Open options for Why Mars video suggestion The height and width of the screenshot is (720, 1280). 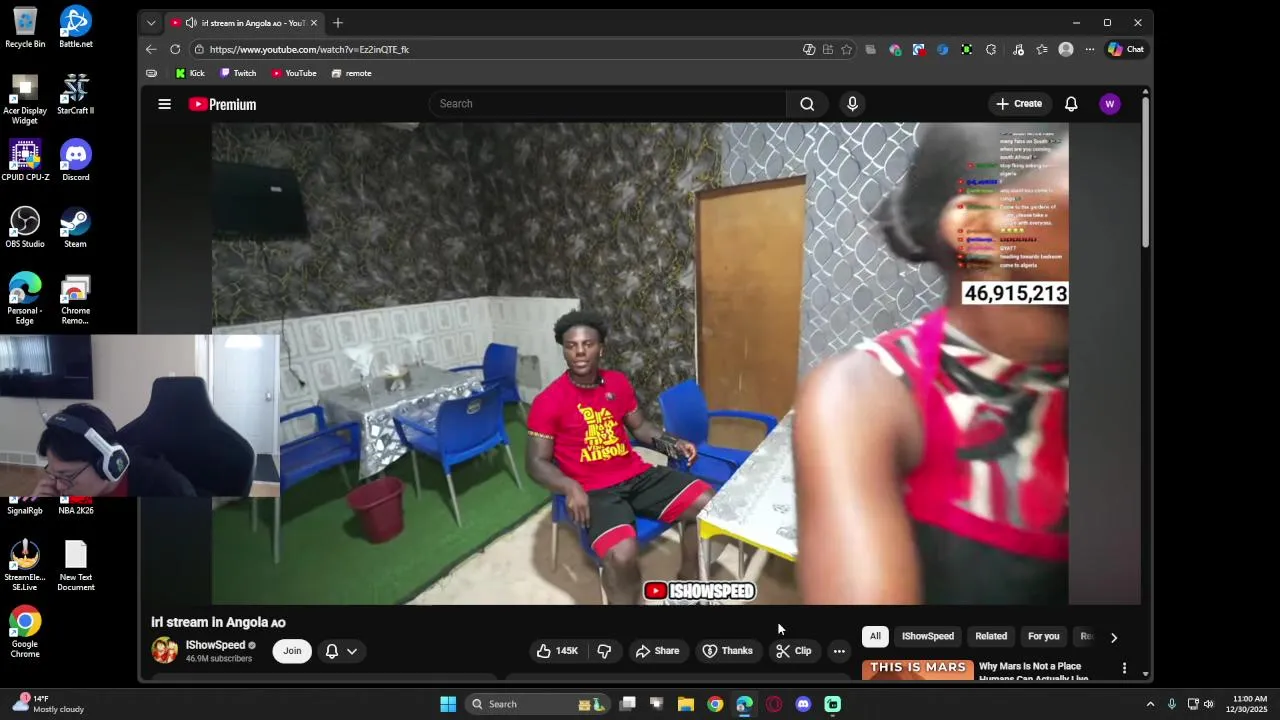(x=1124, y=668)
